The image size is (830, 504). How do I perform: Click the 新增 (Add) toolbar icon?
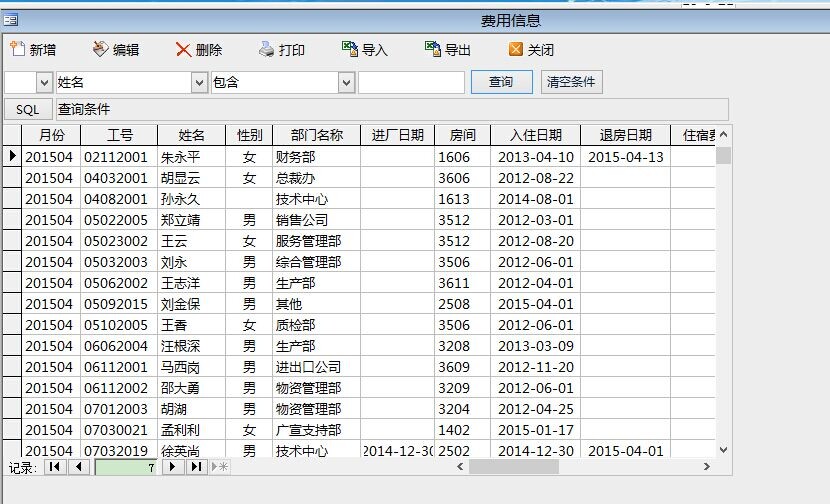17,50
